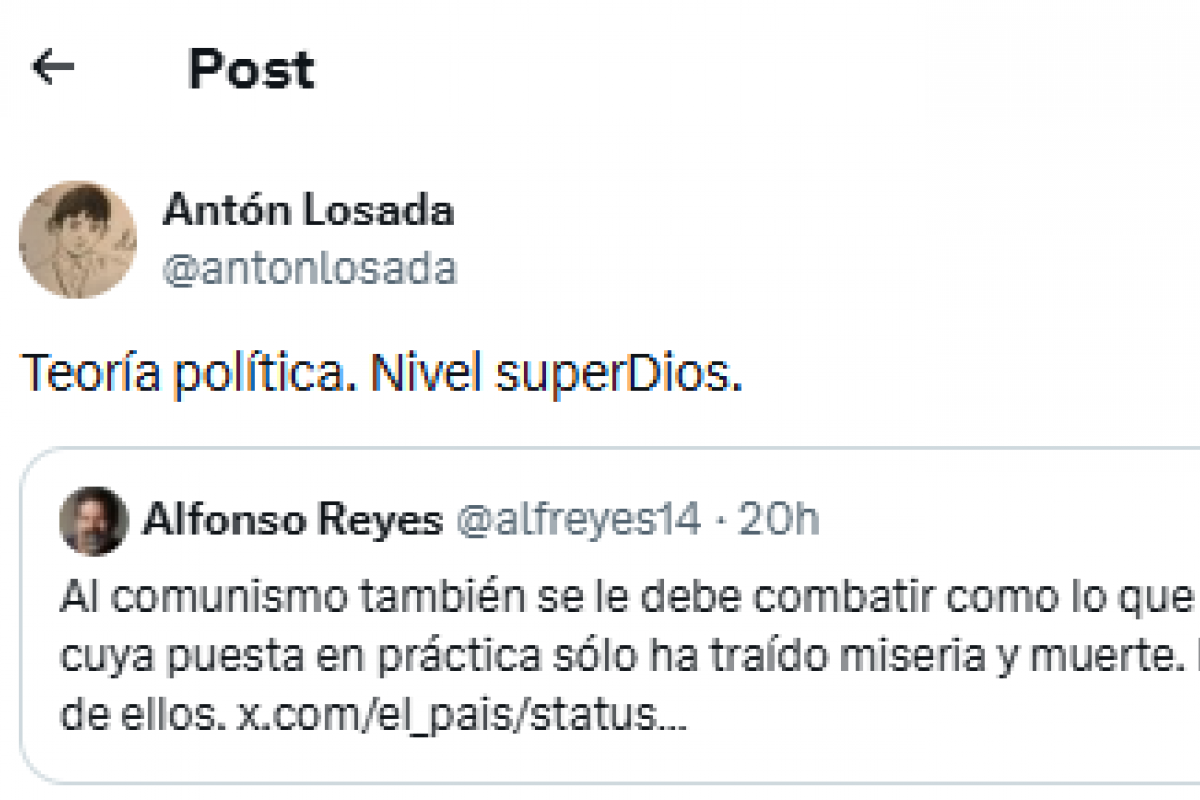The height and width of the screenshot is (800, 1200).
Task: Click the @alfreyes14 handle
Action: point(579,520)
